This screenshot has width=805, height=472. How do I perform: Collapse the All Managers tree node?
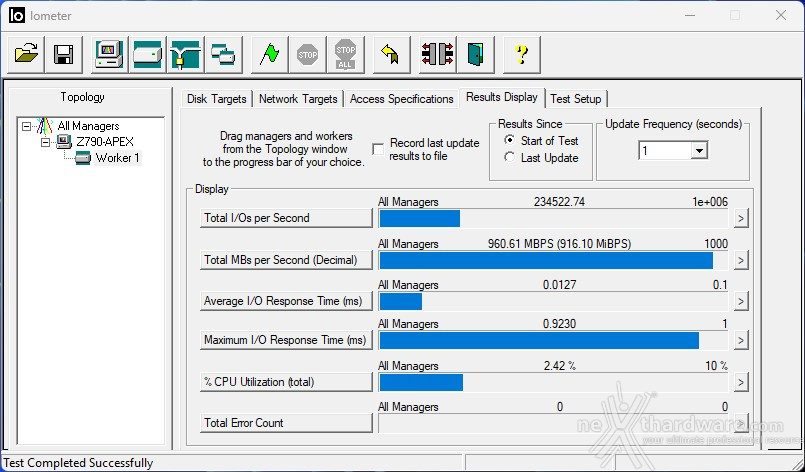coord(26,126)
